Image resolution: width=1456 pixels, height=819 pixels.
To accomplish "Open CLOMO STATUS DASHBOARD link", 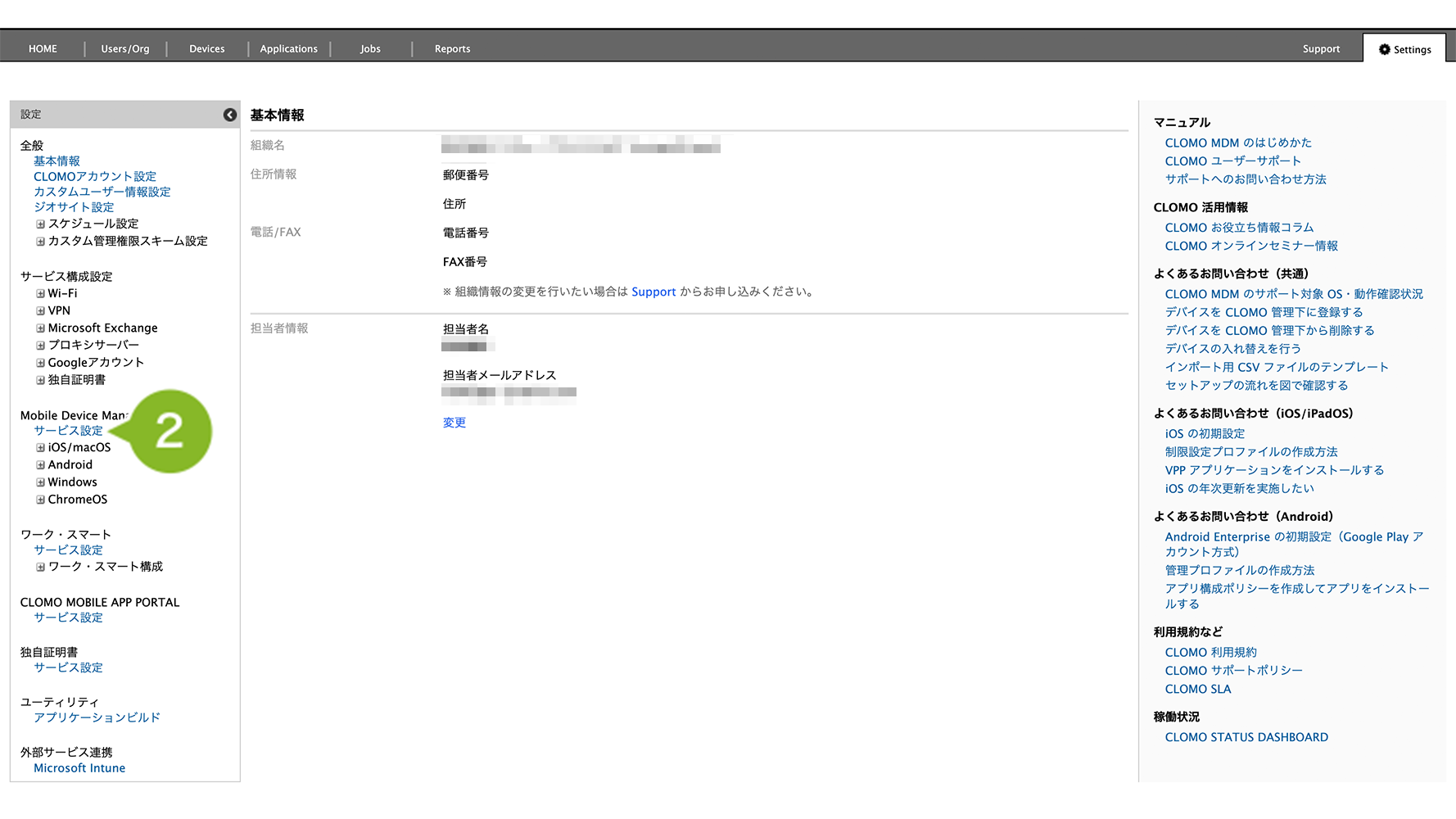I will 1246,737.
